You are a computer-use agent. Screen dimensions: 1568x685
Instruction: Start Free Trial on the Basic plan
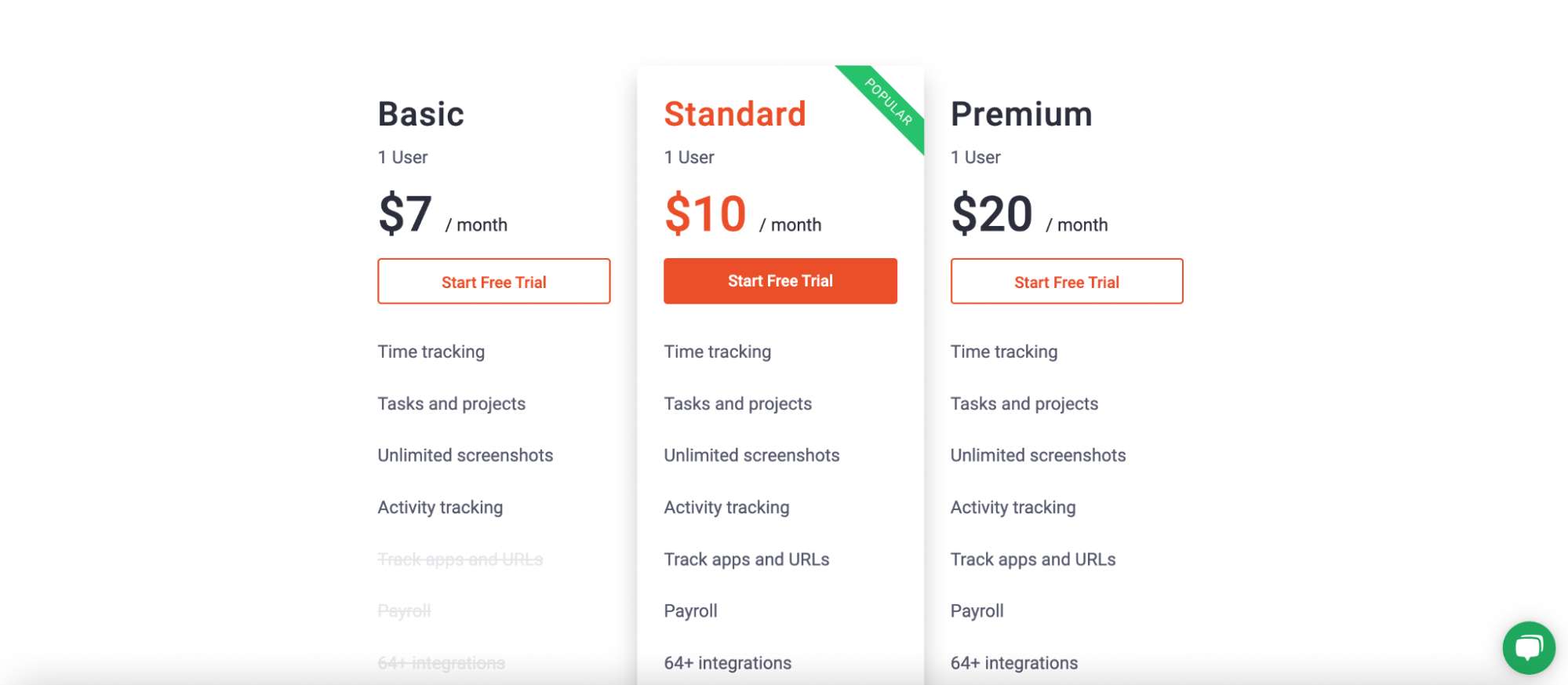pyautogui.click(x=493, y=281)
